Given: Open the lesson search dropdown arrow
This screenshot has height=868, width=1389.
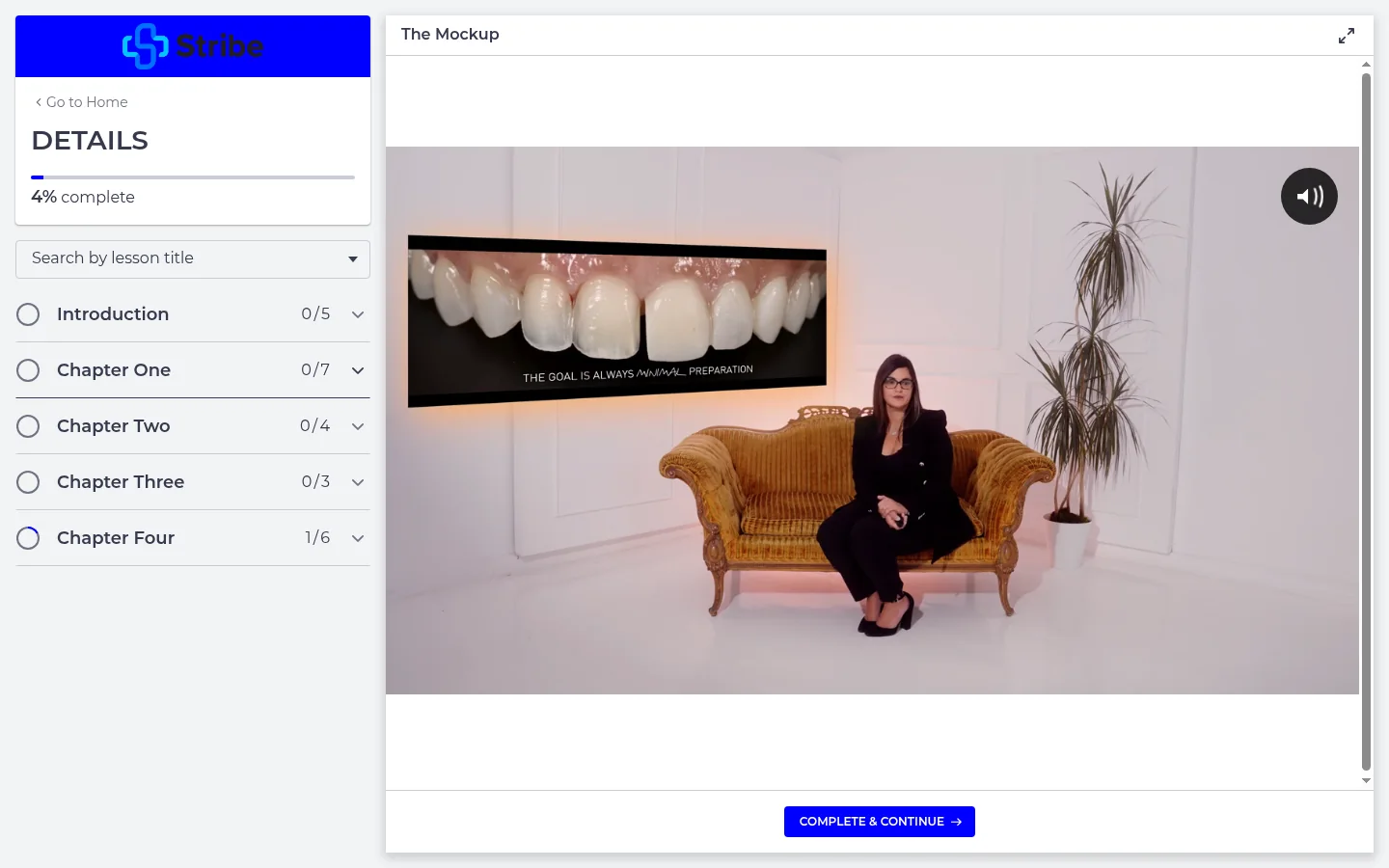Looking at the screenshot, I should 353,258.
